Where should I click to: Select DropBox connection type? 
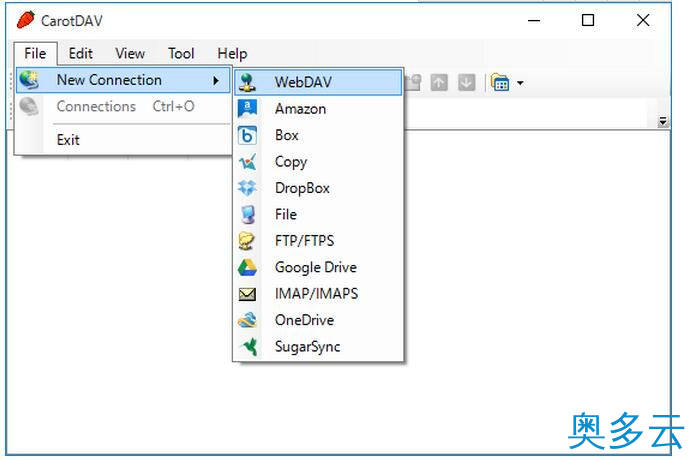pos(318,188)
